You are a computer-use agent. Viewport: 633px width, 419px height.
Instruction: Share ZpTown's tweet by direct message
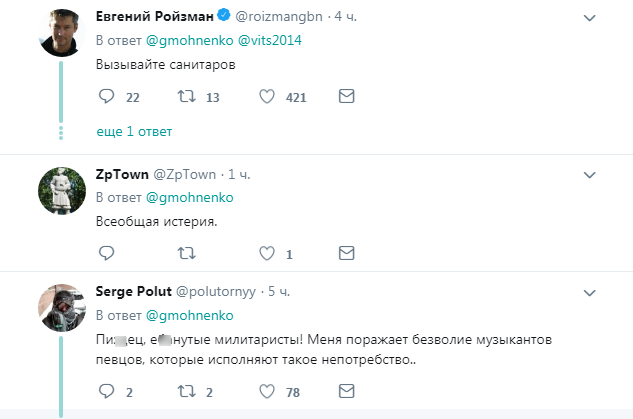pos(346,254)
